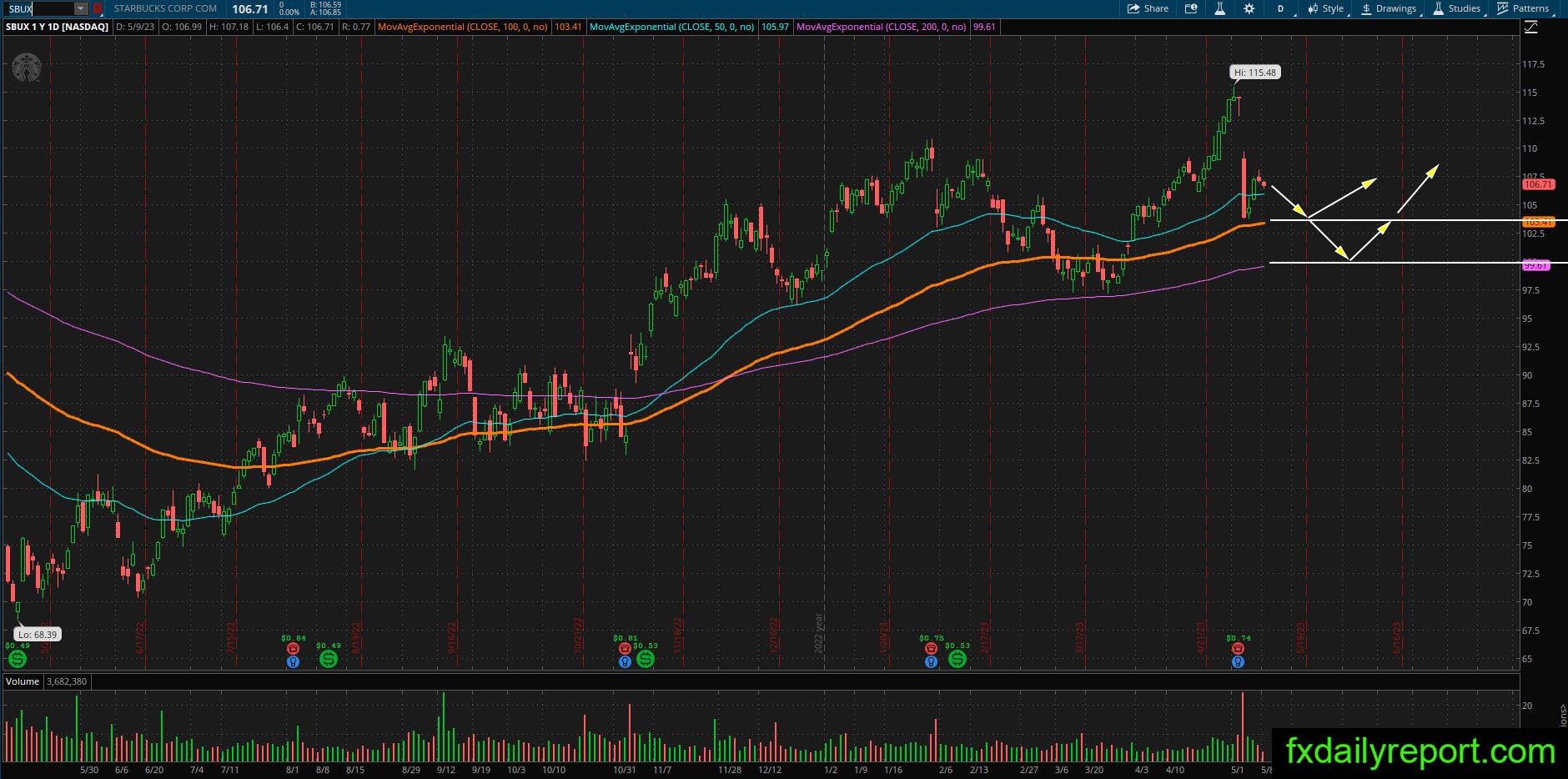
Task: Open Edit Studies via the beaker icon
Action: coord(1219,8)
